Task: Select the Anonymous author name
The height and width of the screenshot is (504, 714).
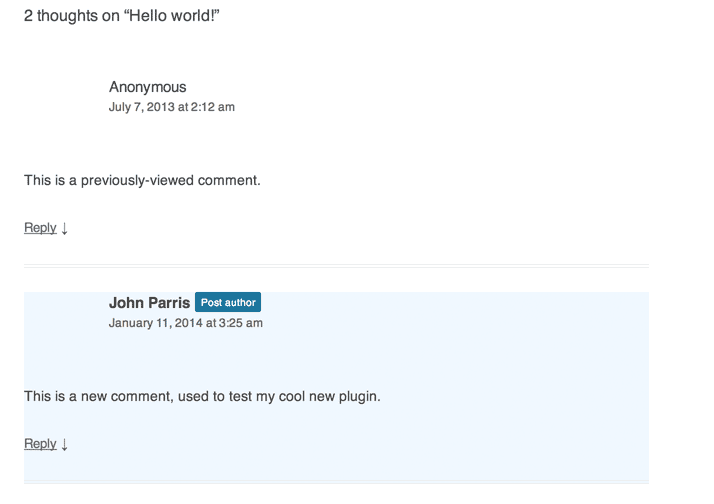Action: point(148,87)
